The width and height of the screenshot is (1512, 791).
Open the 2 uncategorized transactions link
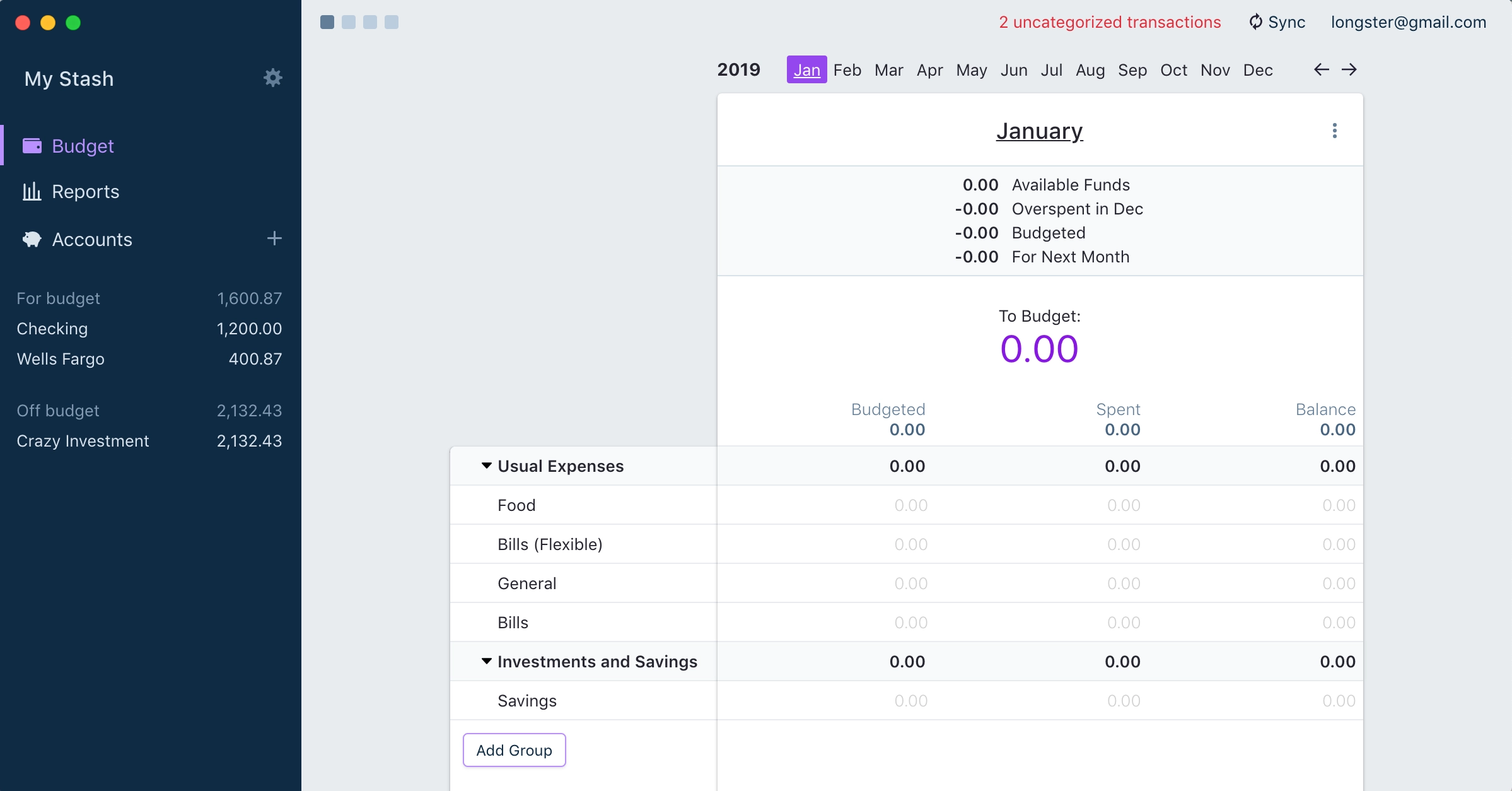click(x=1109, y=22)
